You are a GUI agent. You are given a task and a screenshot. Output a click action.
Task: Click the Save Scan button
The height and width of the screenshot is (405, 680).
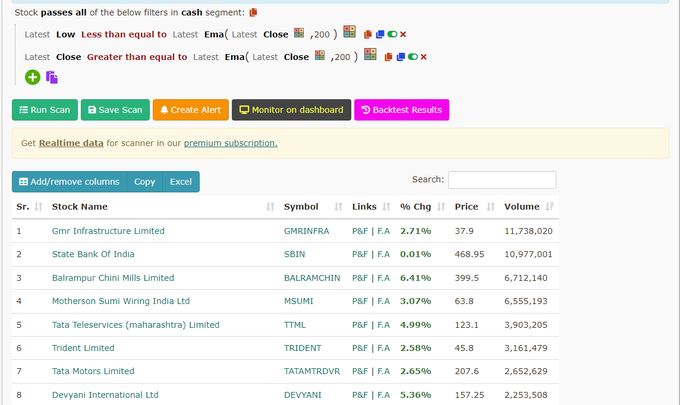click(x=115, y=110)
